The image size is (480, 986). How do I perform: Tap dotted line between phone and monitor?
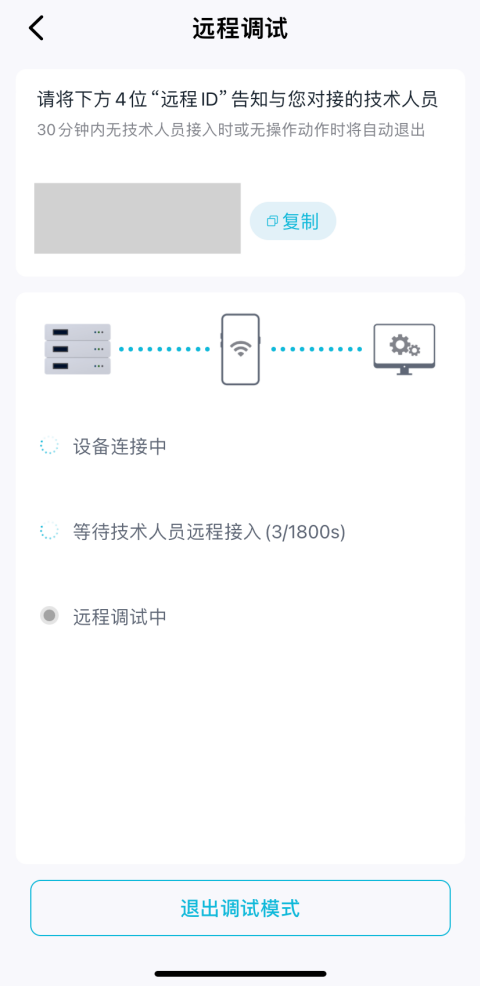pyautogui.click(x=316, y=349)
